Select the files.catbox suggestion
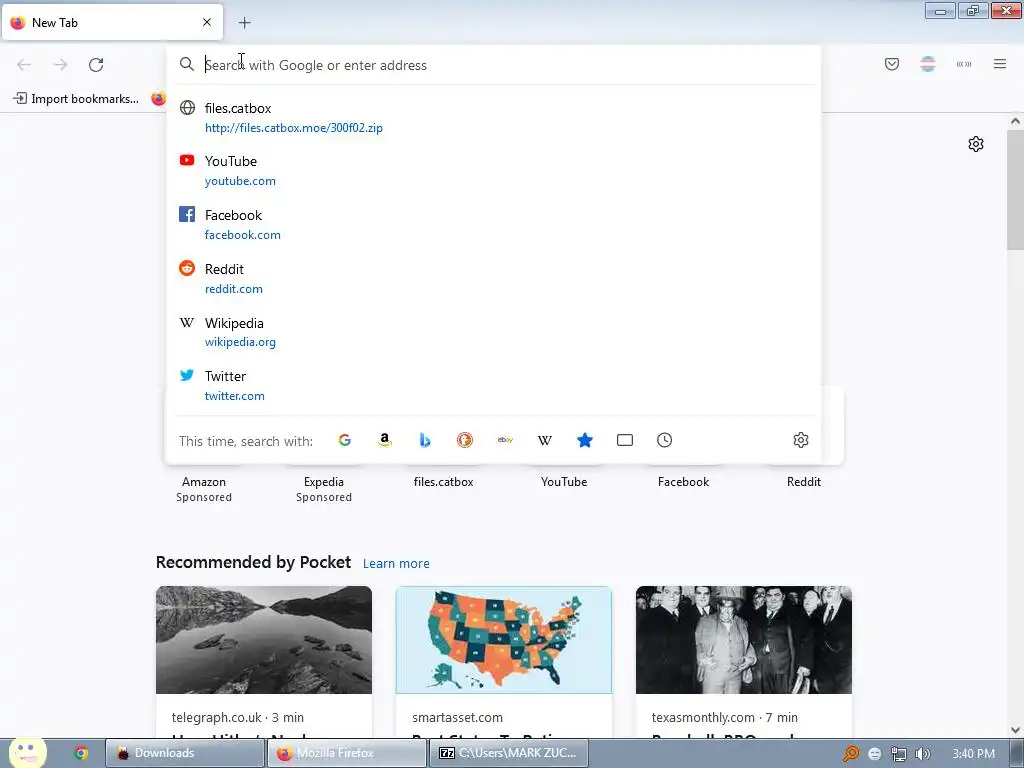 click(493, 118)
